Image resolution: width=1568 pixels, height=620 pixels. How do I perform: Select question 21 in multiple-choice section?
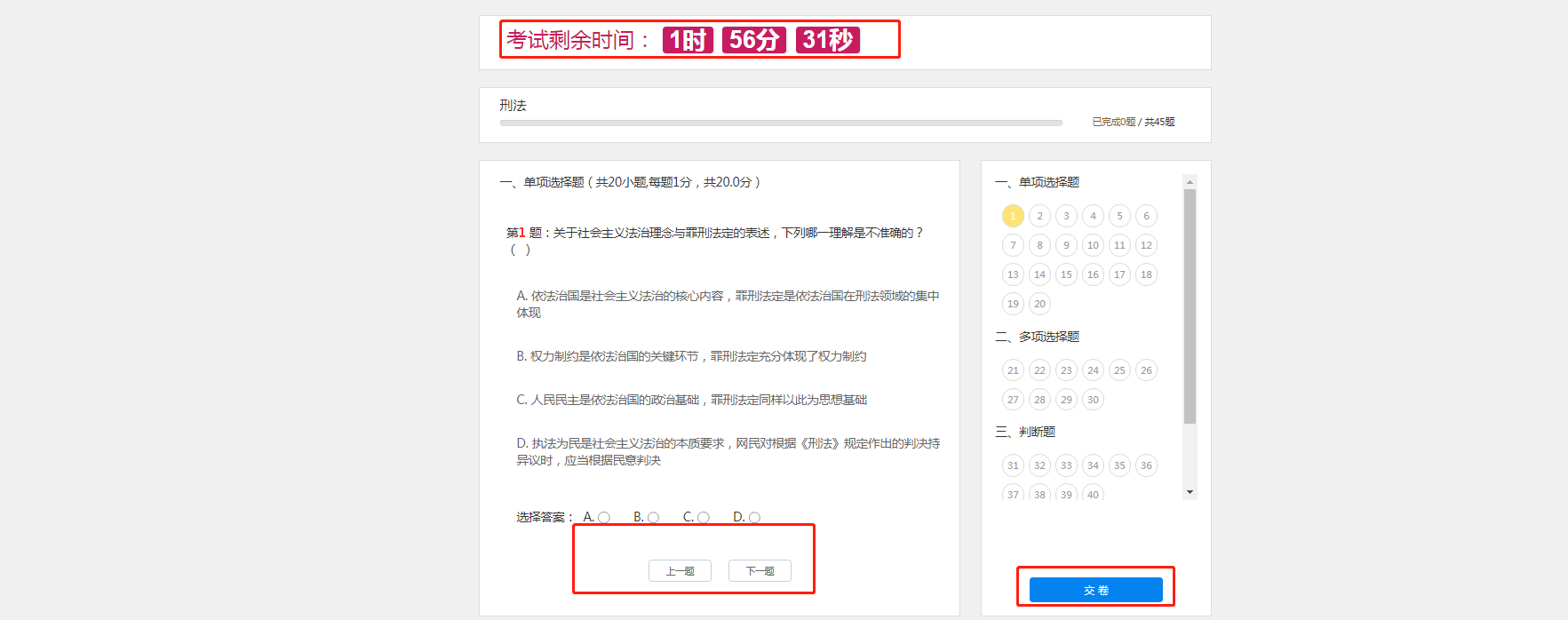coord(1013,370)
